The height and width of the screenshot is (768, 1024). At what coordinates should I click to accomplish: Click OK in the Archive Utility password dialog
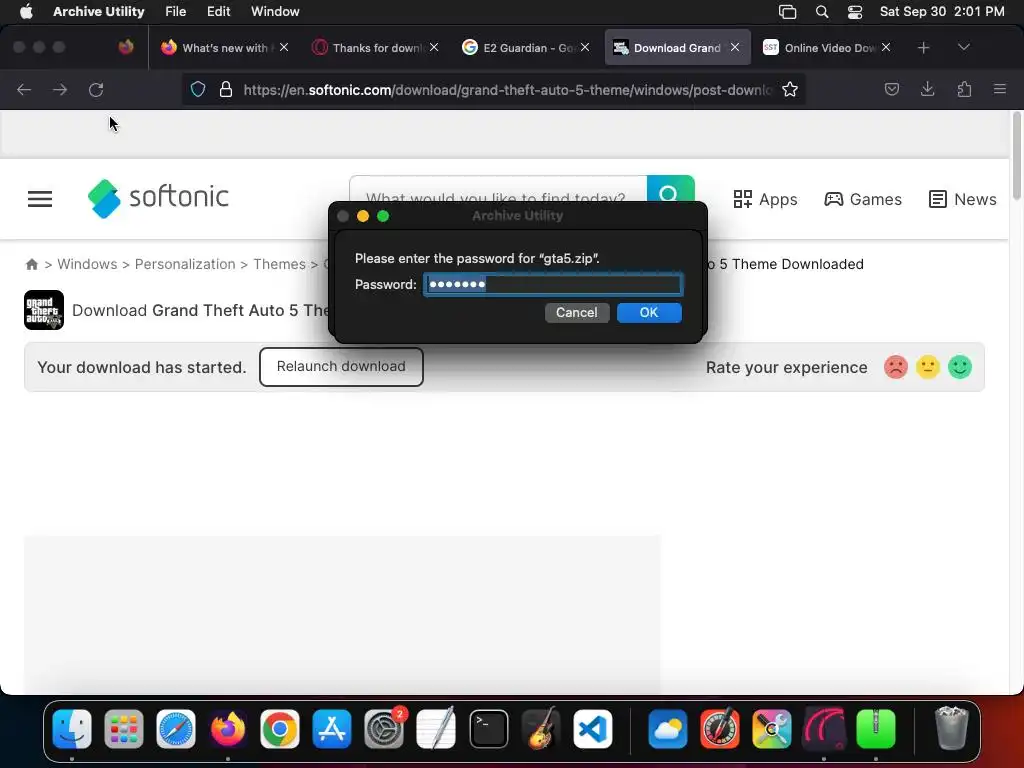648,313
